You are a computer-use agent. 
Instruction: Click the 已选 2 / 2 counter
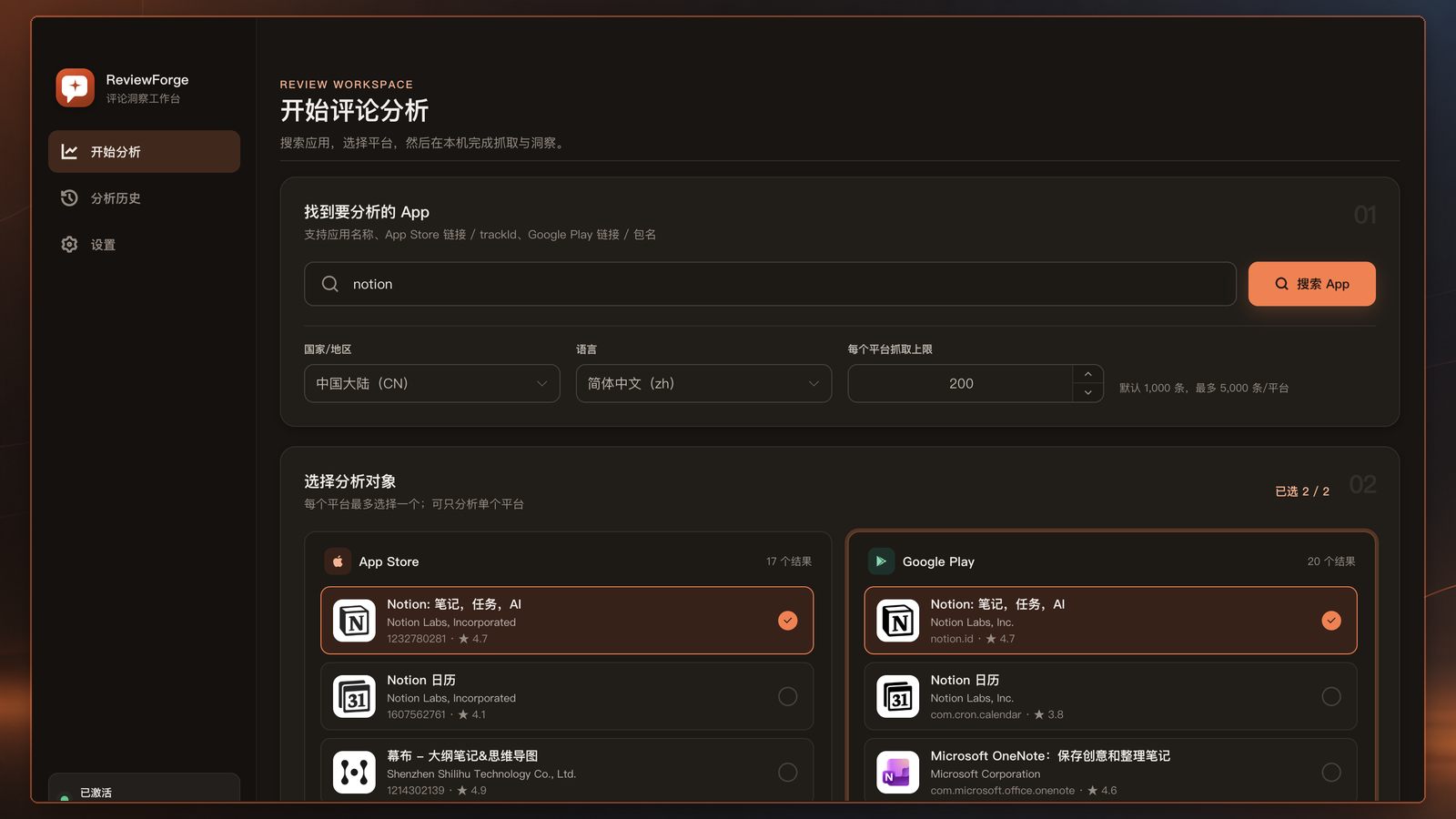click(1302, 491)
